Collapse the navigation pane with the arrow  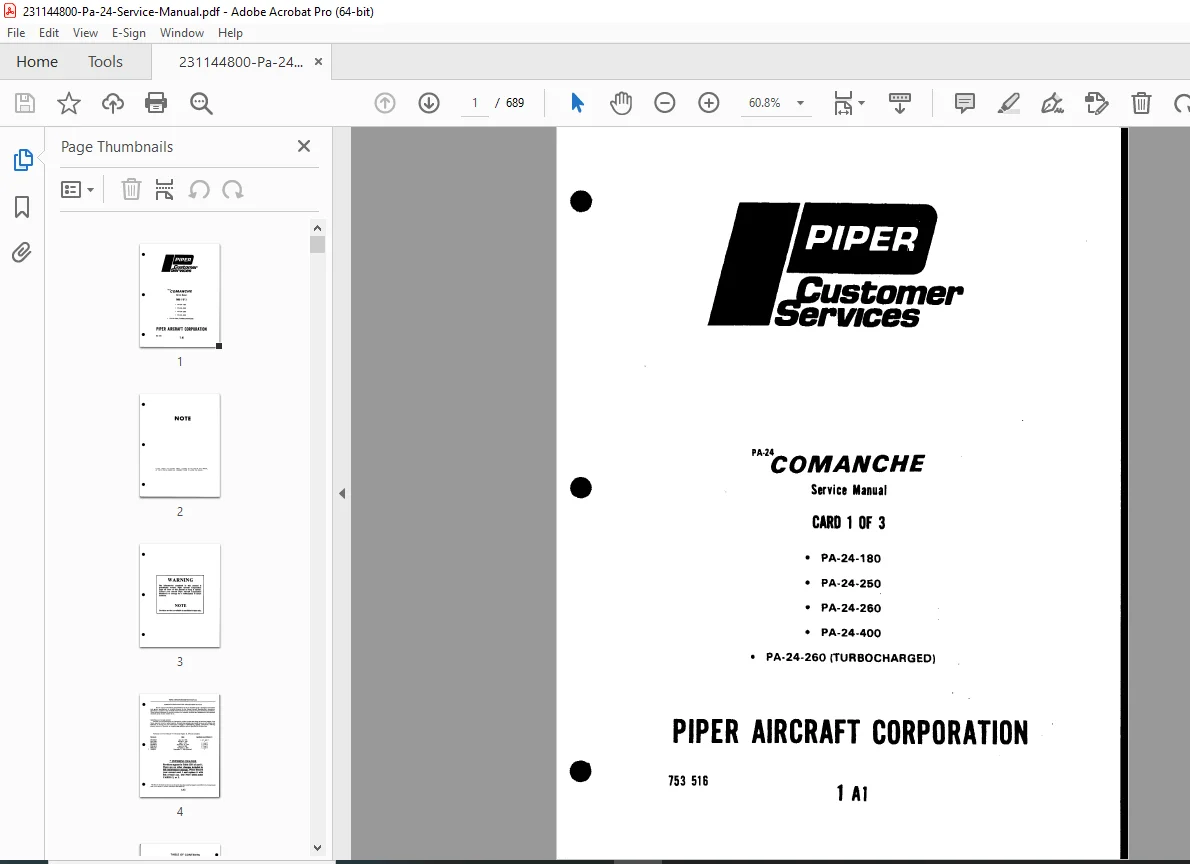pos(342,493)
